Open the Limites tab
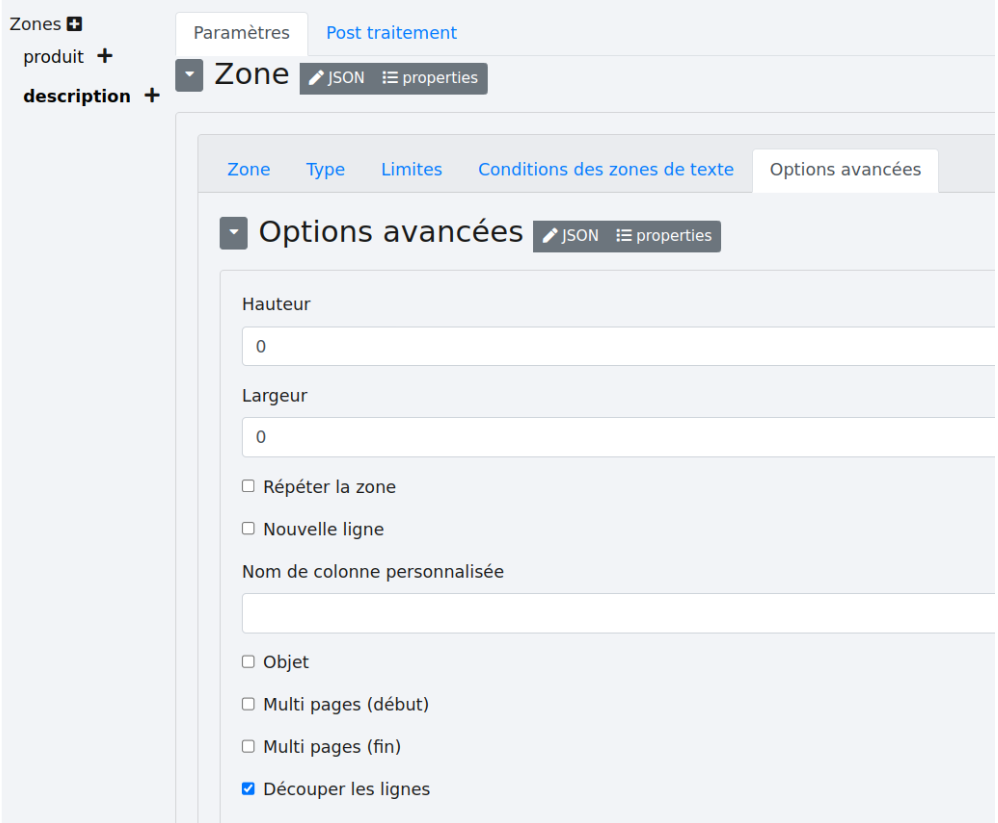Image resolution: width=998 pixels, height=823 pixels. [411, 170]
